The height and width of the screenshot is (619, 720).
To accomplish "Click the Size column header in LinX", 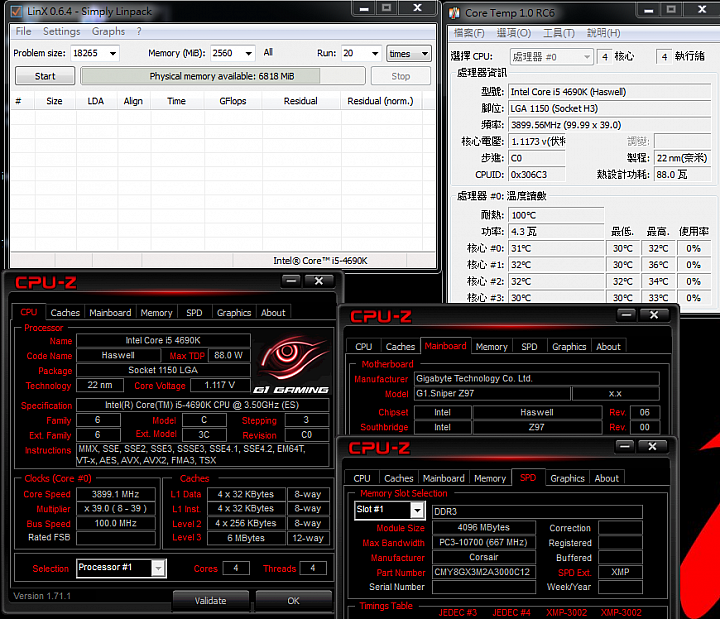I will [x=54, y=101].
